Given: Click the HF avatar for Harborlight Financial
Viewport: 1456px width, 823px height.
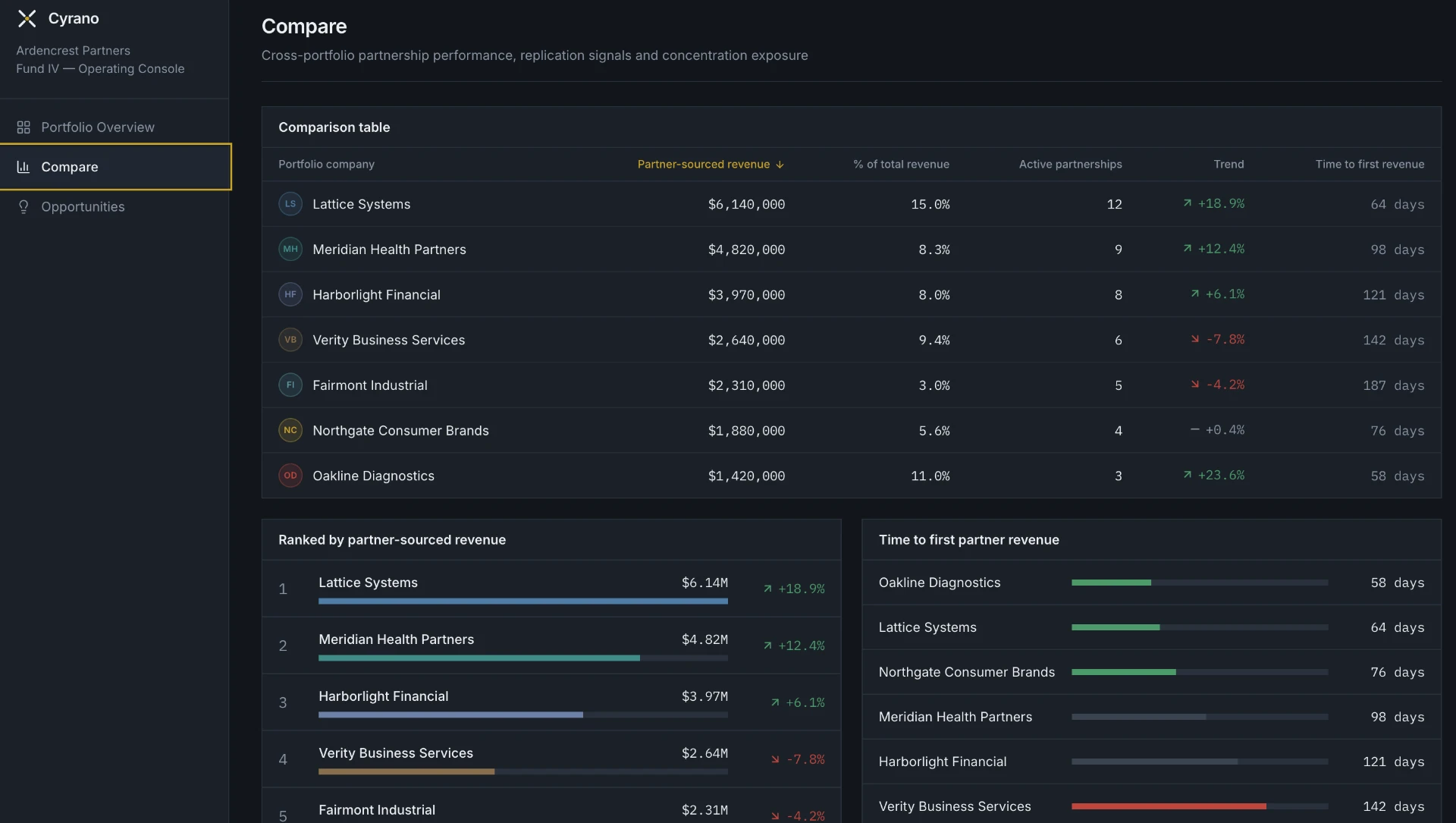Looking at the screenshot, I should (290, 295).
